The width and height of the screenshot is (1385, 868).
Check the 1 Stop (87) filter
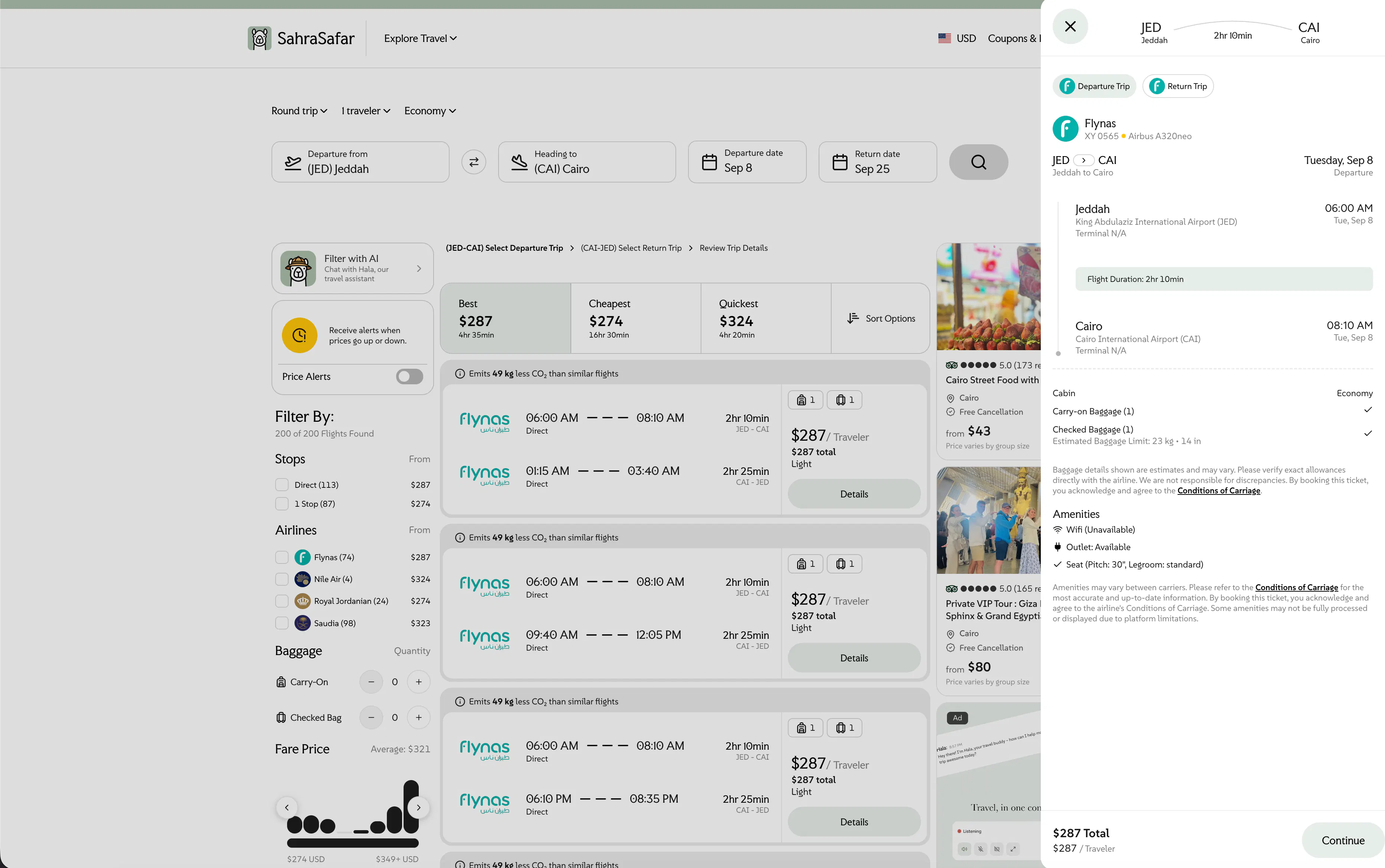coord(282,504)
